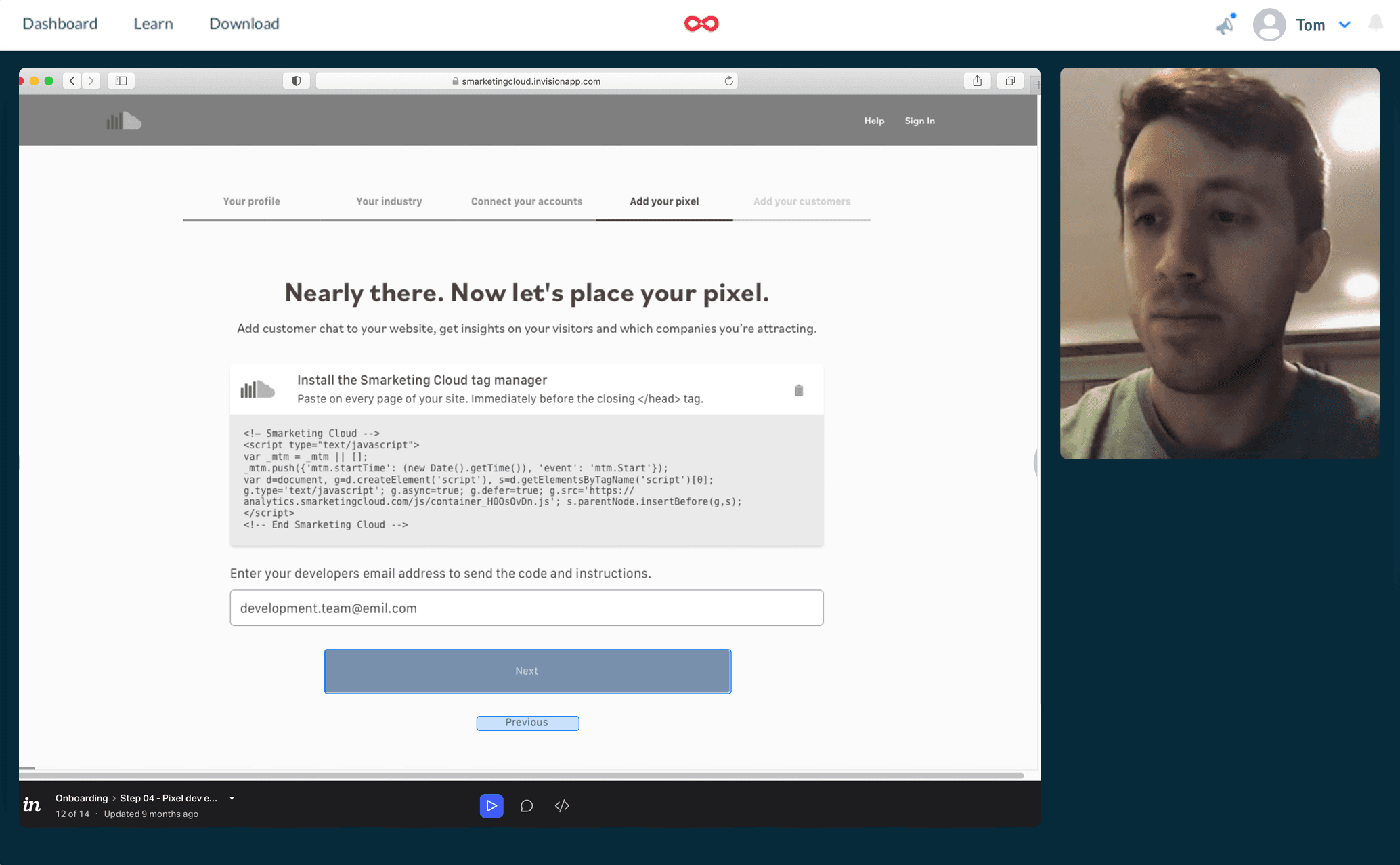Click the horizontal scrollbar under prototype
Viewport: 1400px width, 865px height.
click(521, 775)
